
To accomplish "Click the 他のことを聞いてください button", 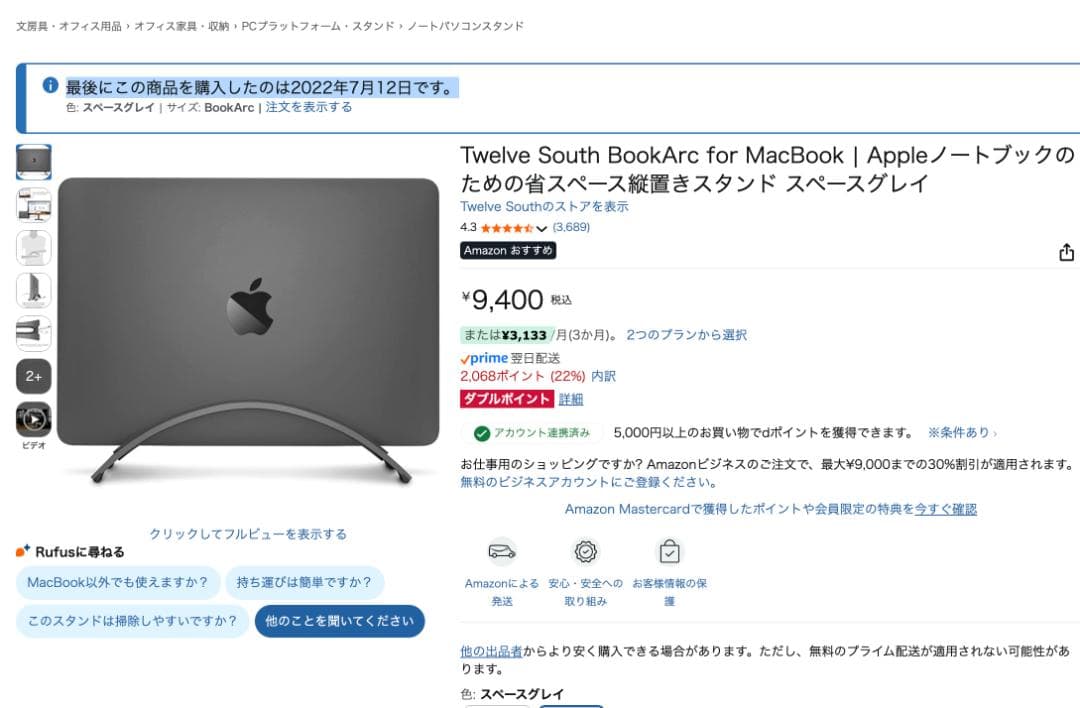I will click(x=340, y=621).
